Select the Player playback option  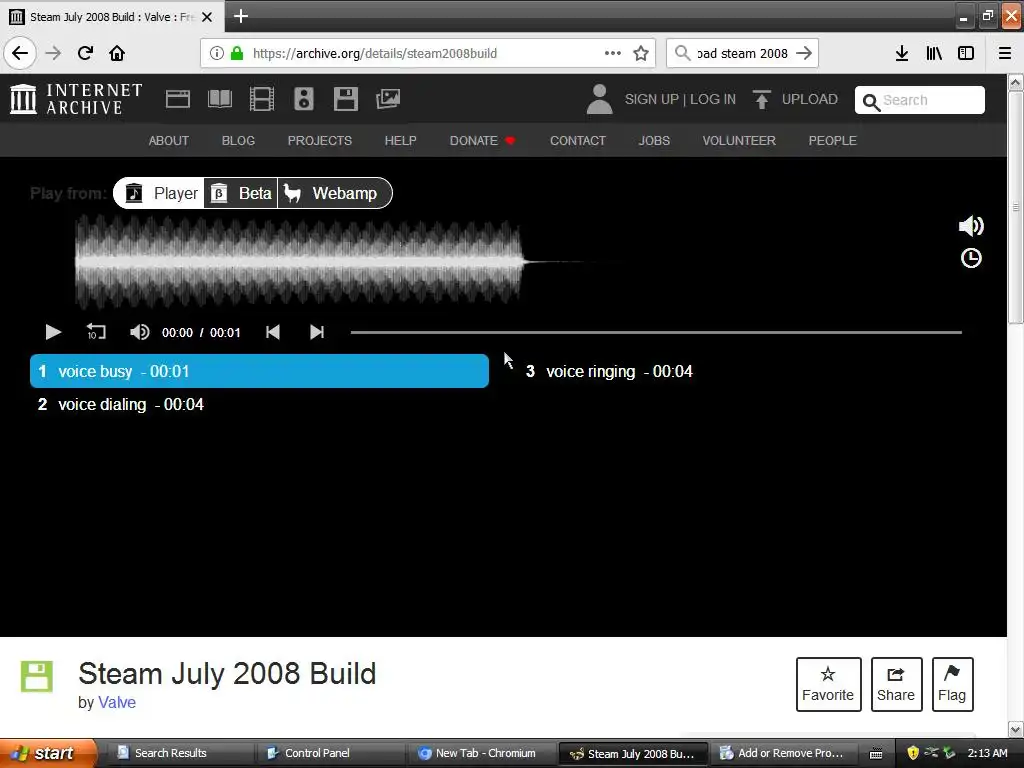159,193
